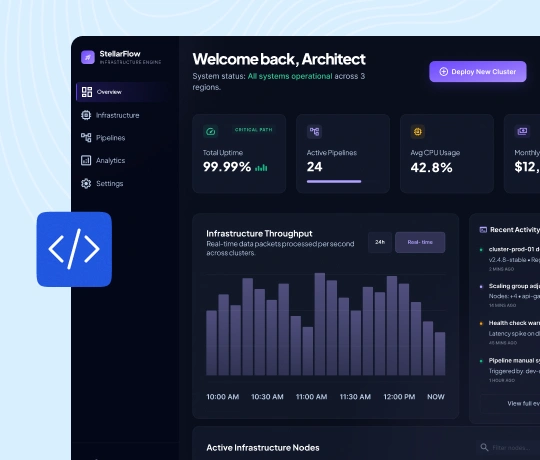Click the 10:00 AM axis label
This screenshot has width=540, height=460.
(222, 397)
